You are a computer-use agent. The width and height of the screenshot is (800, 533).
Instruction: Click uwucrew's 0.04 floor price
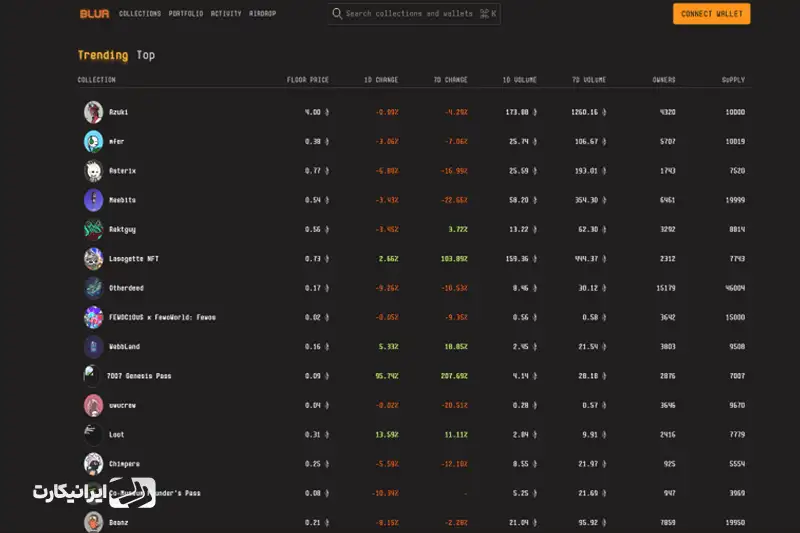coord(317,405)
